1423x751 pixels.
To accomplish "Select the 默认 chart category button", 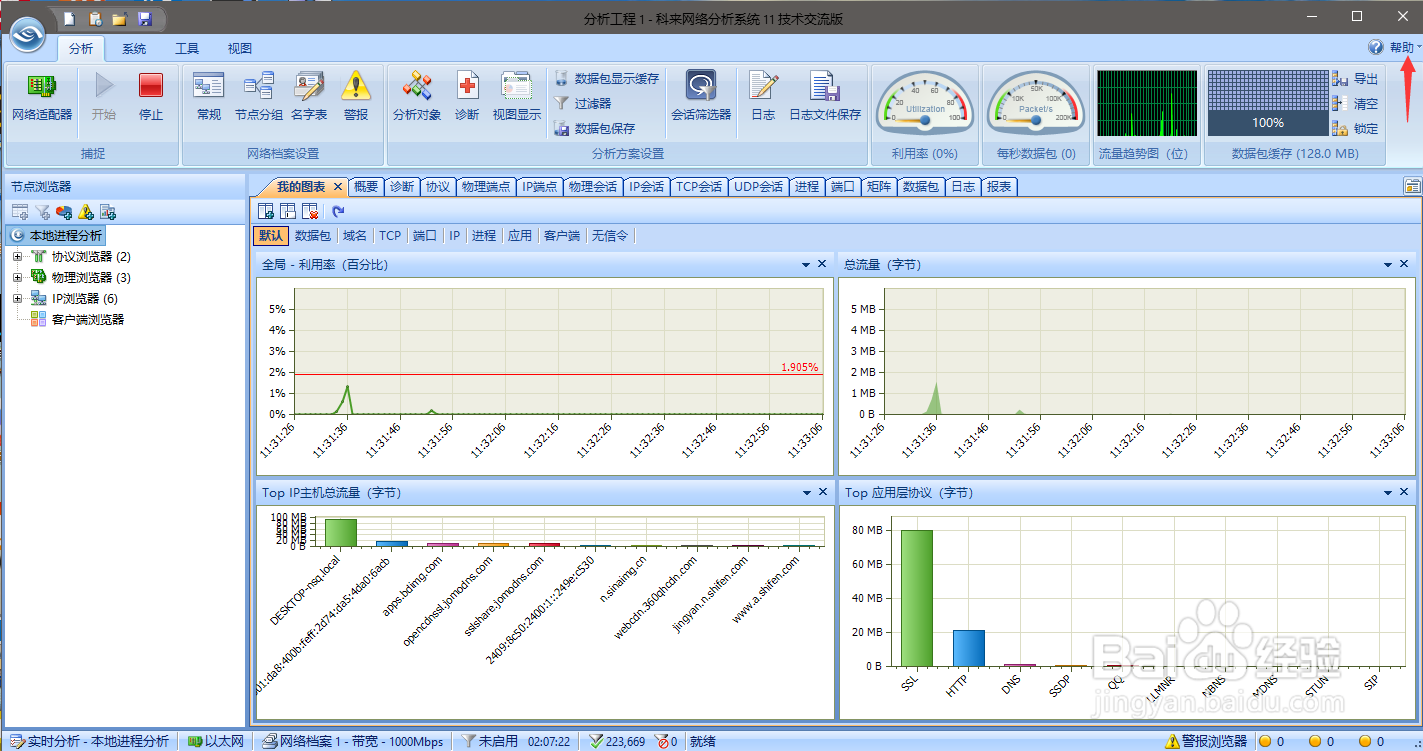I will [x=270, y=236].
